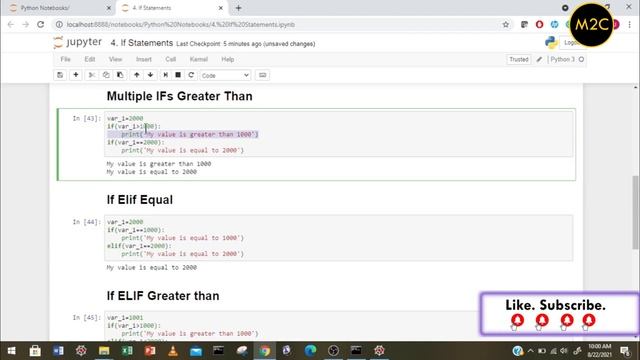640x360 pixels.
Task: Click the red Opera extension icon
Action: coord(539,24)
